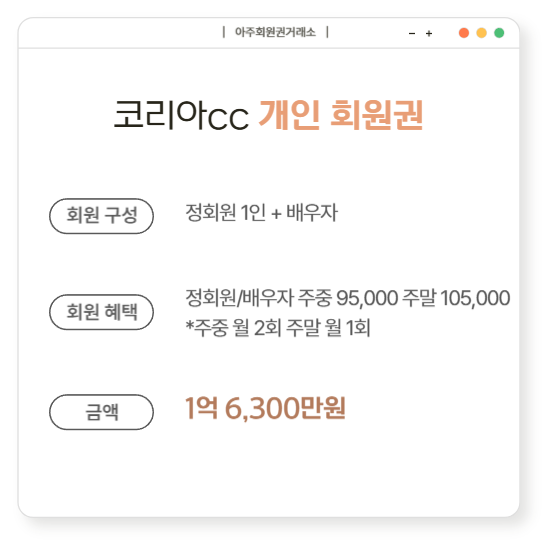Screen dimensions: 550x550
Task: Click the 1억 6,300만원 price text
Action: pyautogui.click(x=266, y=408)
